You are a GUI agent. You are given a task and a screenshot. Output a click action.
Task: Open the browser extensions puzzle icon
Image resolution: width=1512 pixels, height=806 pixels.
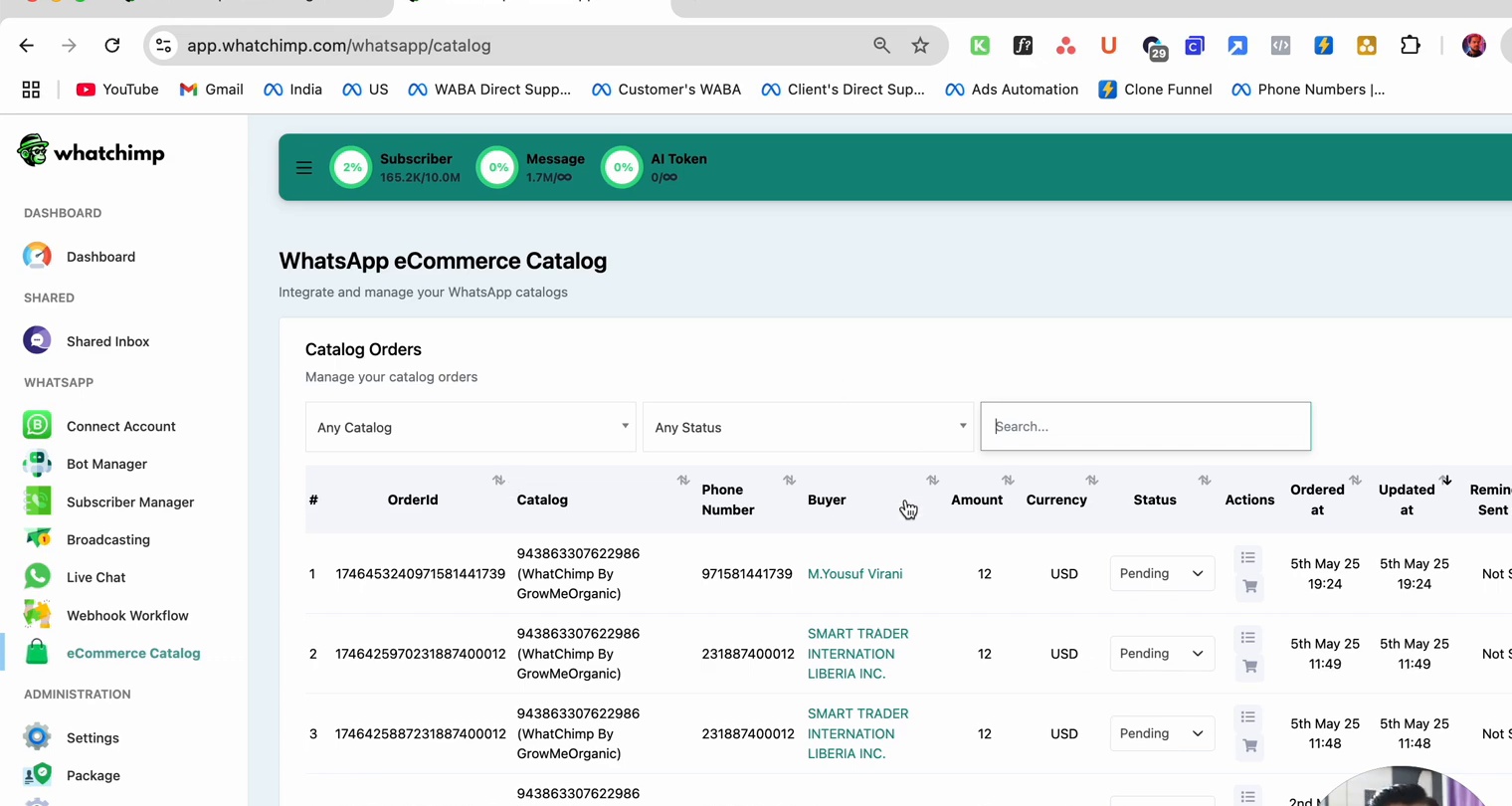pos(1411,46)
